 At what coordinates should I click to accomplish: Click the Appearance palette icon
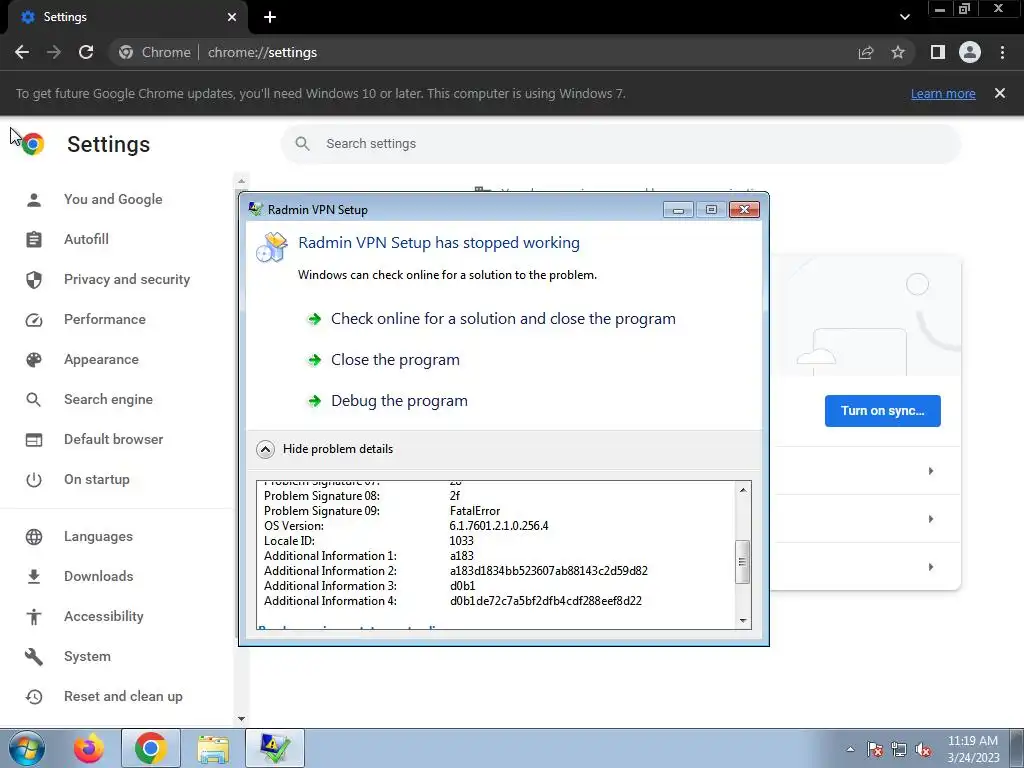tap(34, 359)
